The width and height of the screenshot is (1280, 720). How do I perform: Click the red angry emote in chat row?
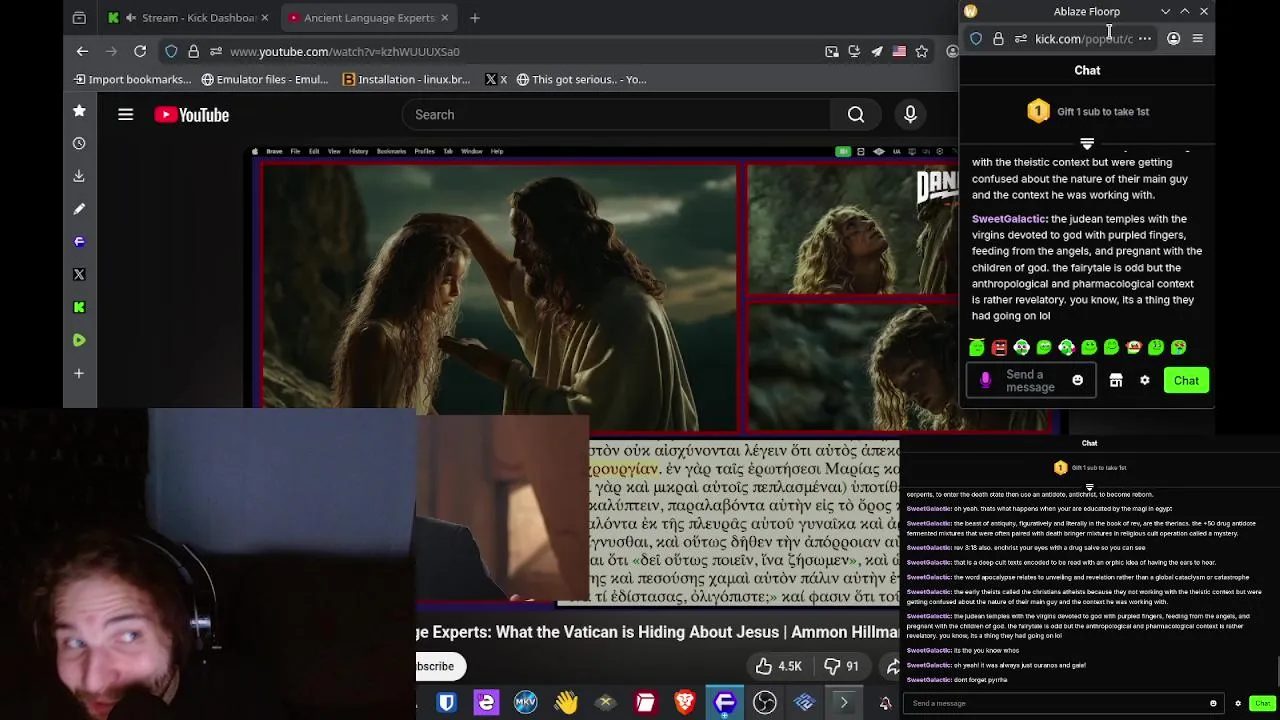999,347
